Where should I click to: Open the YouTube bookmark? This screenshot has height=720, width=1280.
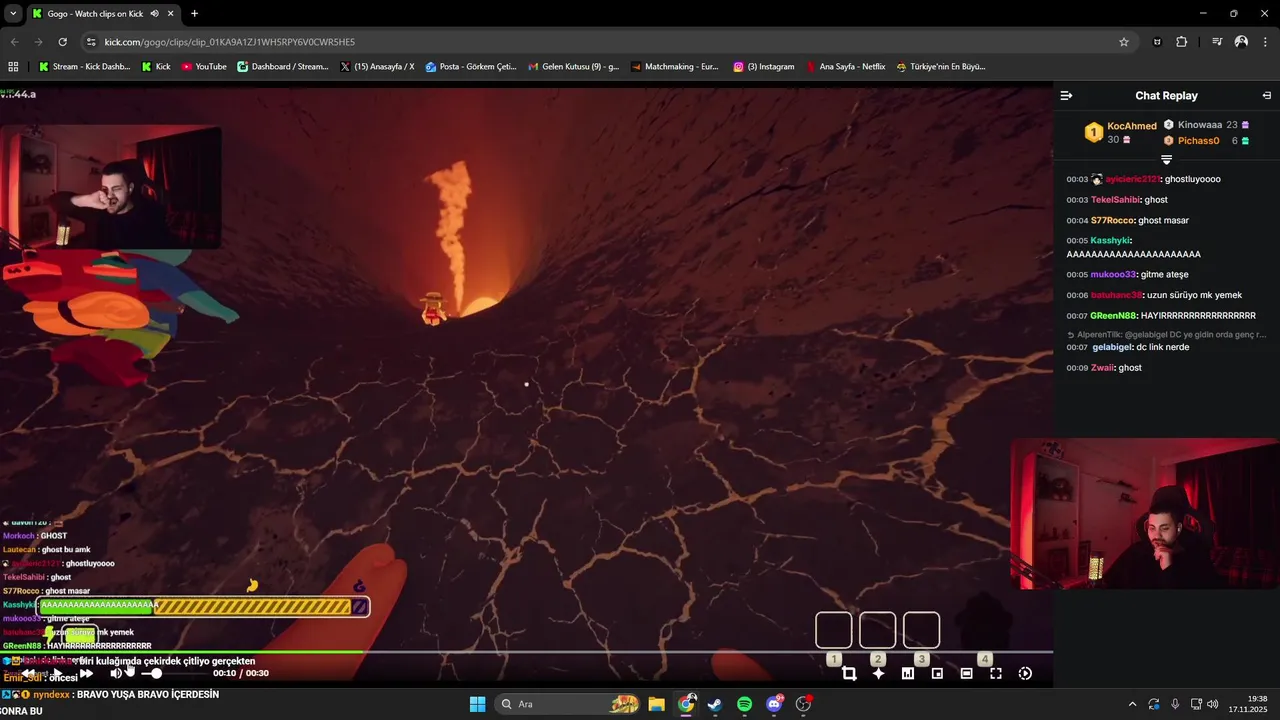coord(204,67)
